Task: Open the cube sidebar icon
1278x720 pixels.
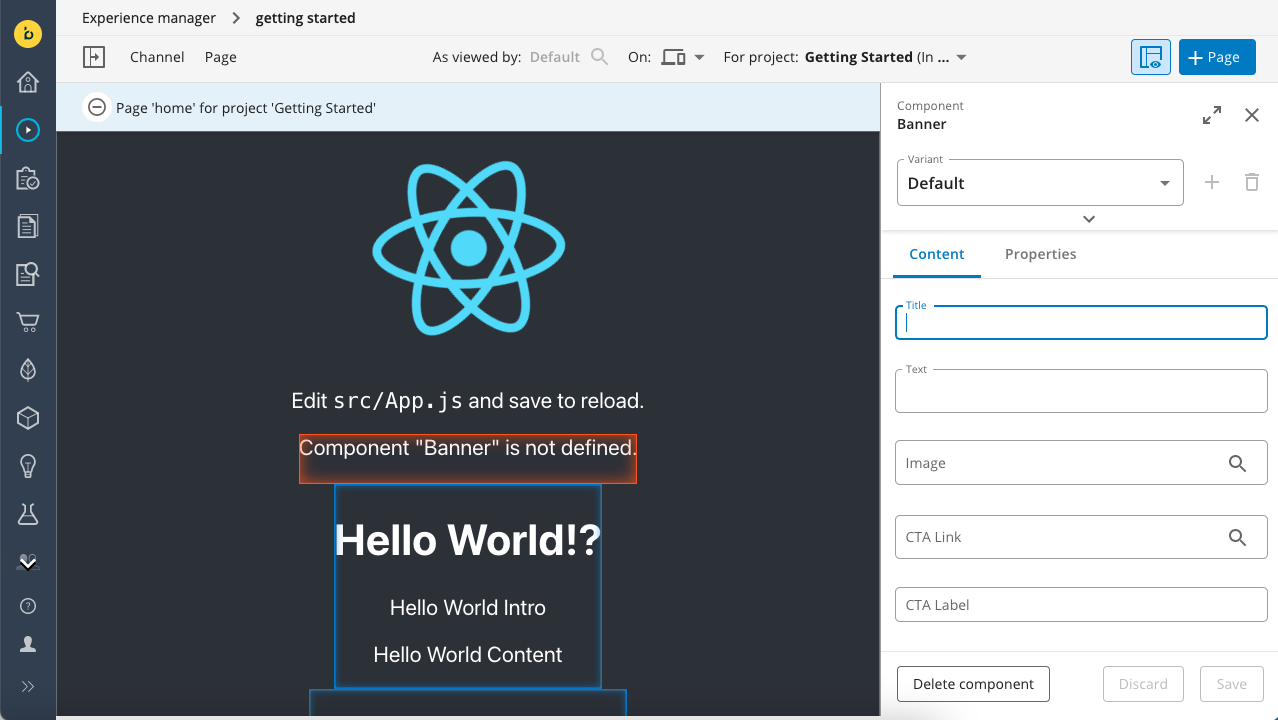Action: click(28, 418)
